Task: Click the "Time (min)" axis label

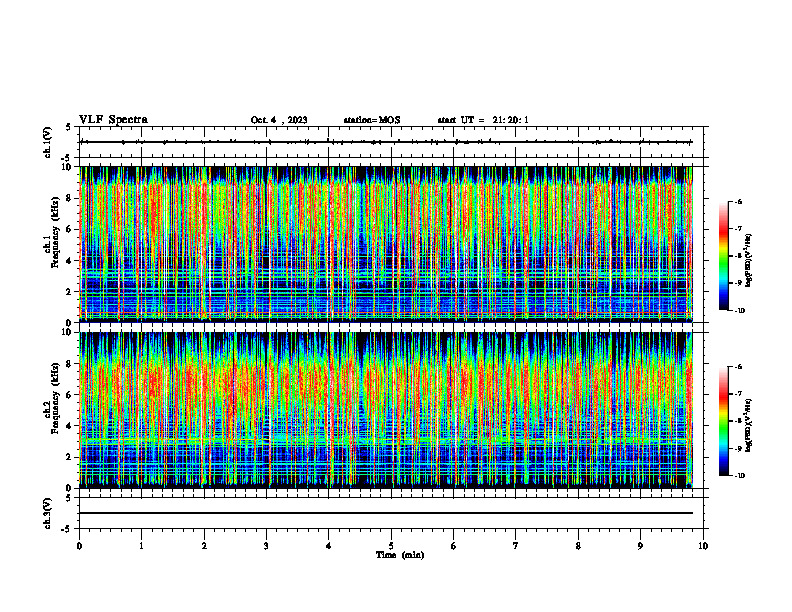Action: [400, 555]
